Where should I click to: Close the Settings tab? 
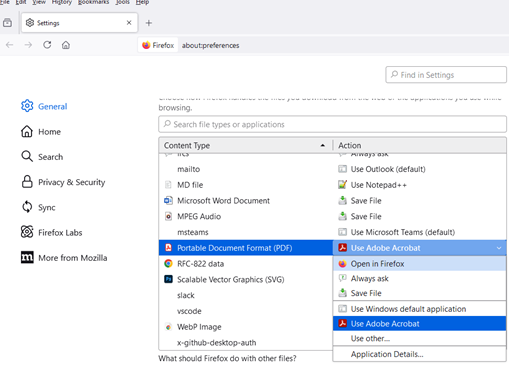[129, 23]
